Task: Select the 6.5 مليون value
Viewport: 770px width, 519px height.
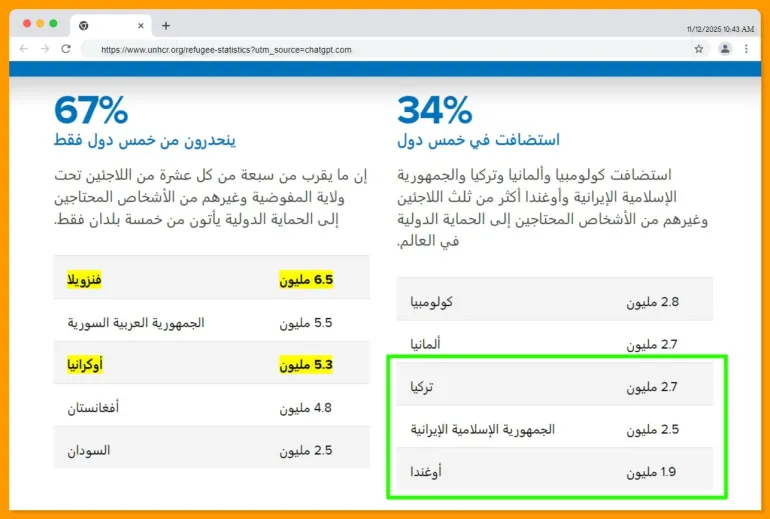Action: pyautogui.click(x=306, y=280)
